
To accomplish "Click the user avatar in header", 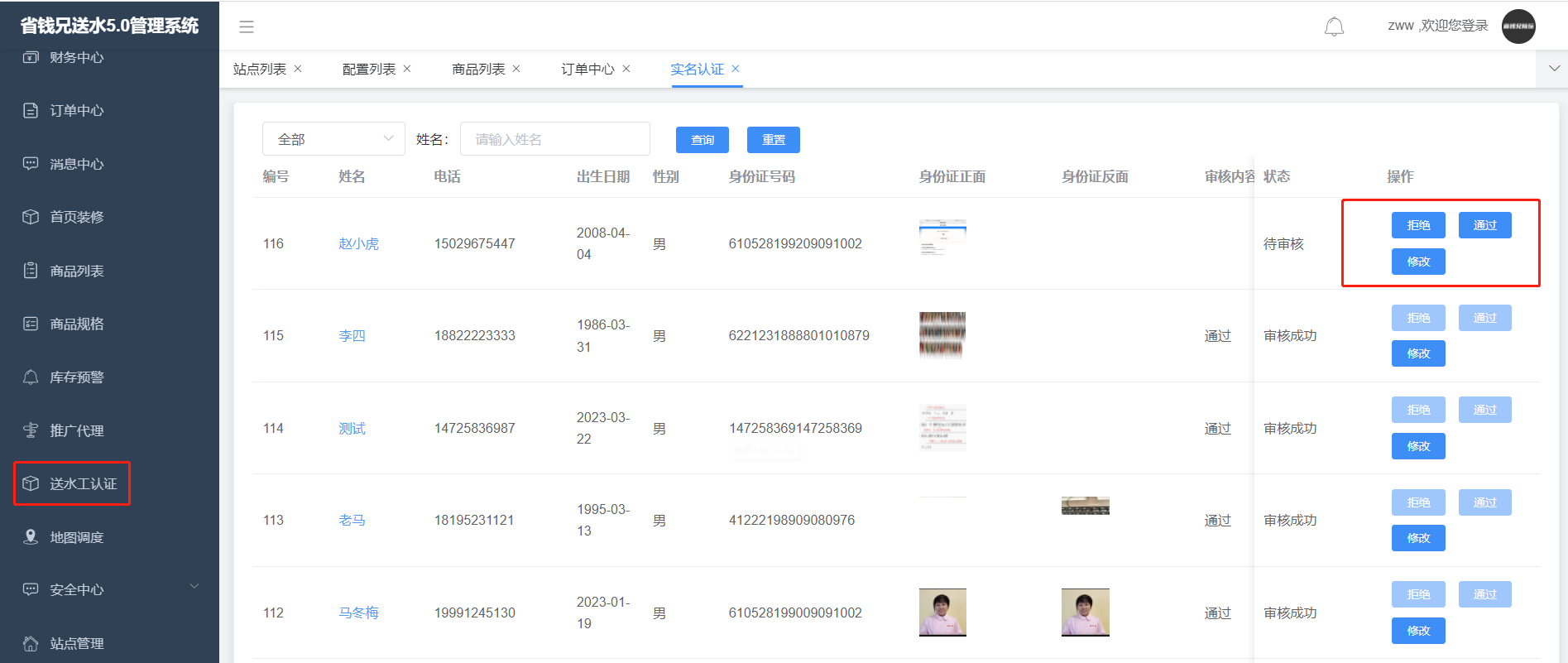I will (x=1518, y=26).
